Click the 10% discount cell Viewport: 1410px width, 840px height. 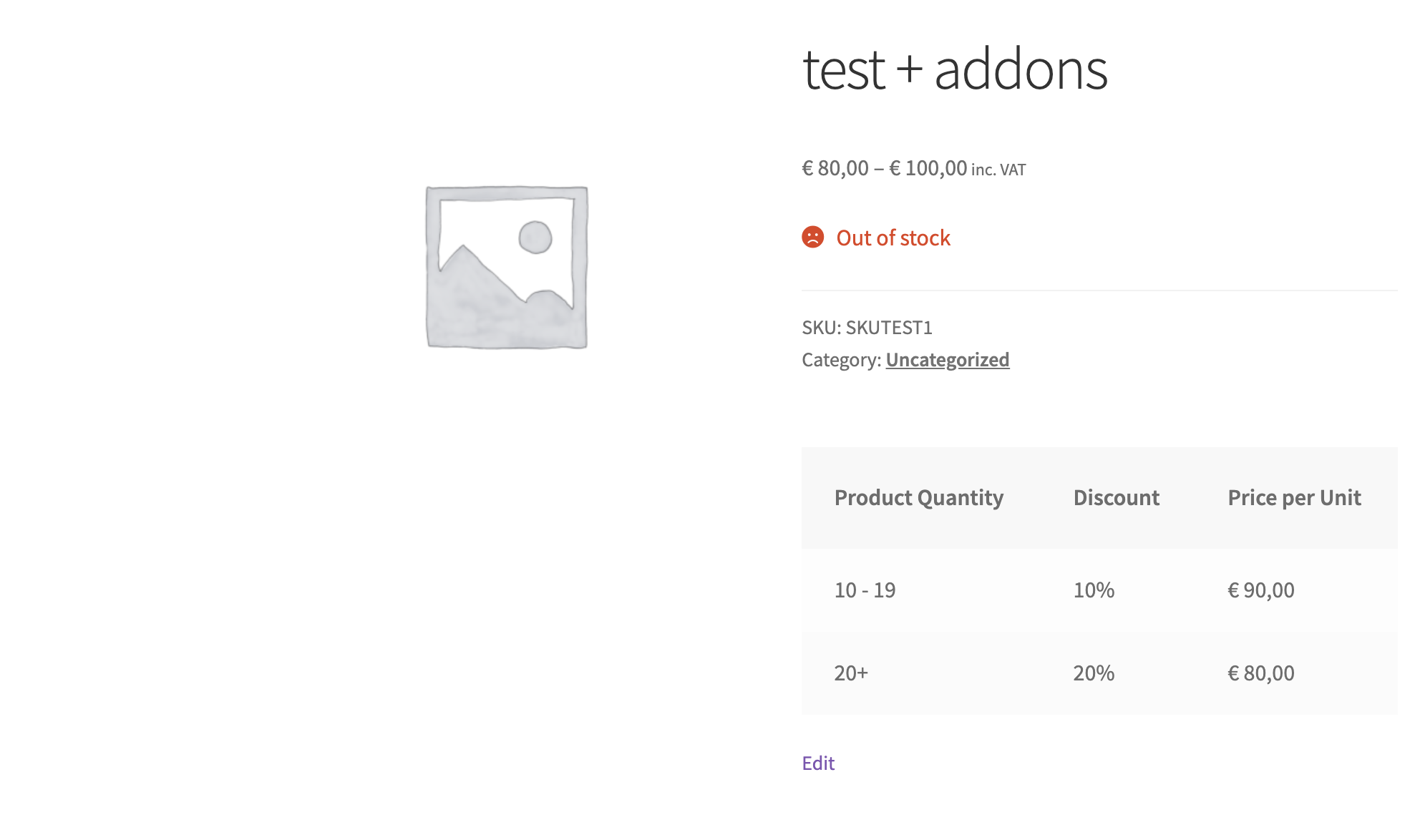[1094, 590]
